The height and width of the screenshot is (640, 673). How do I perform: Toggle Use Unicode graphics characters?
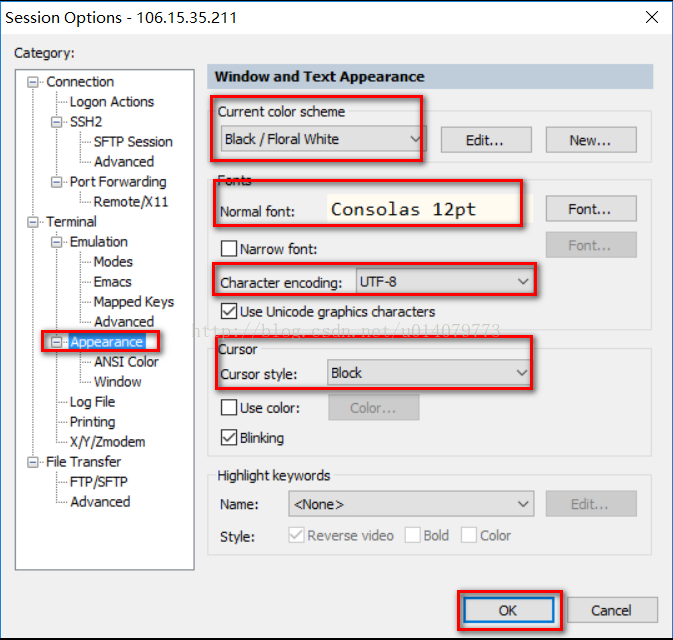(229, 311)
